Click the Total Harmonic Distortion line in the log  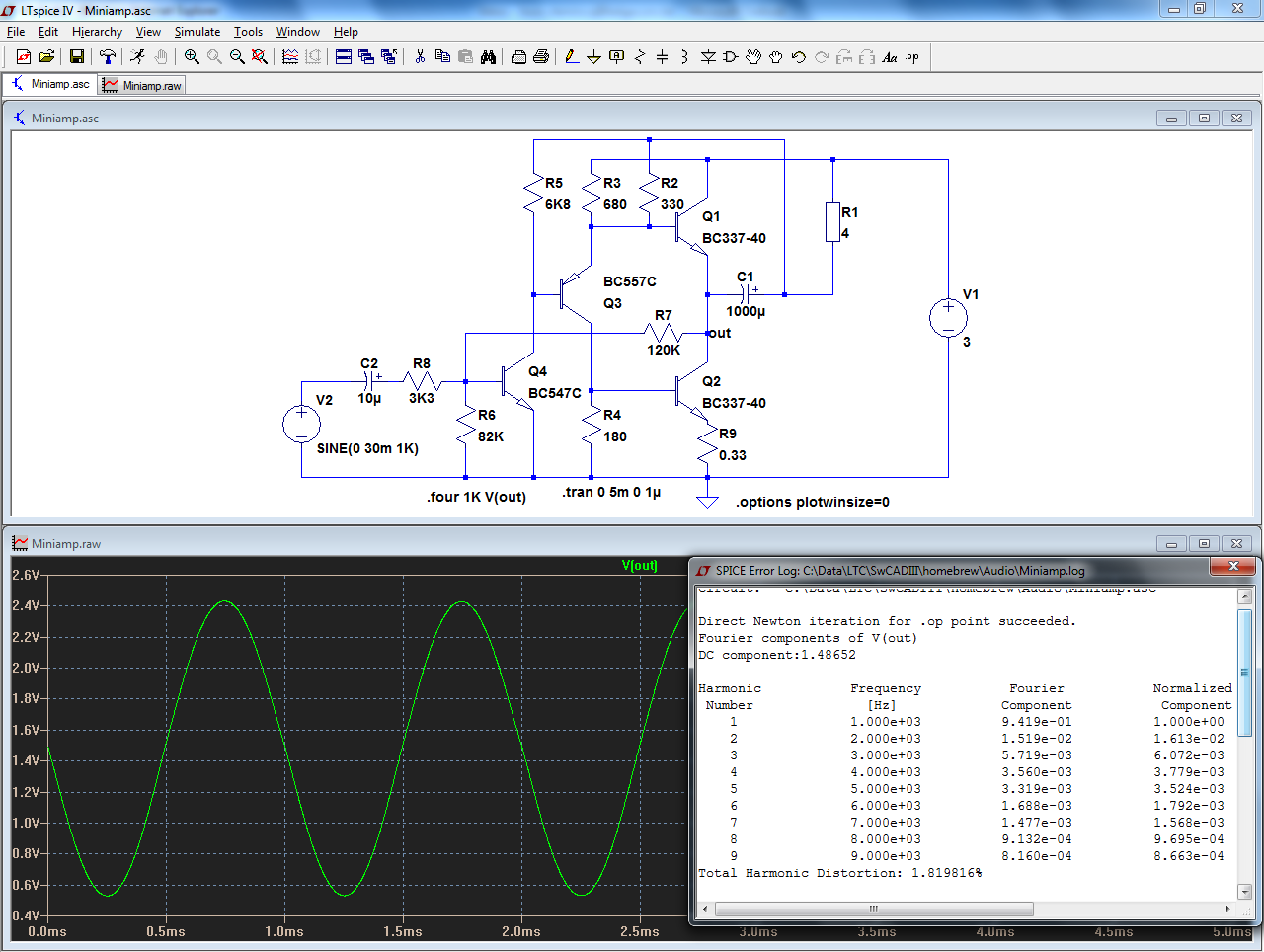pos(840,873)
